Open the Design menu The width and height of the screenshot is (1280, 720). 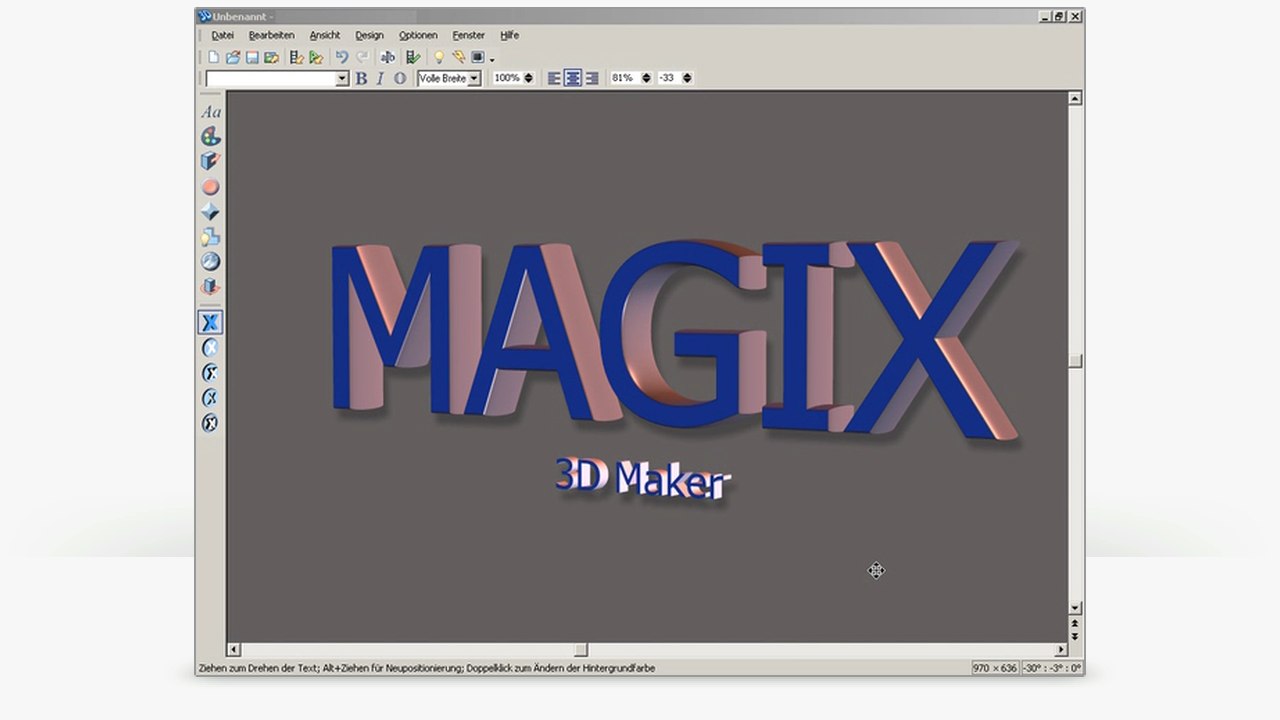(x=369, y=35)
